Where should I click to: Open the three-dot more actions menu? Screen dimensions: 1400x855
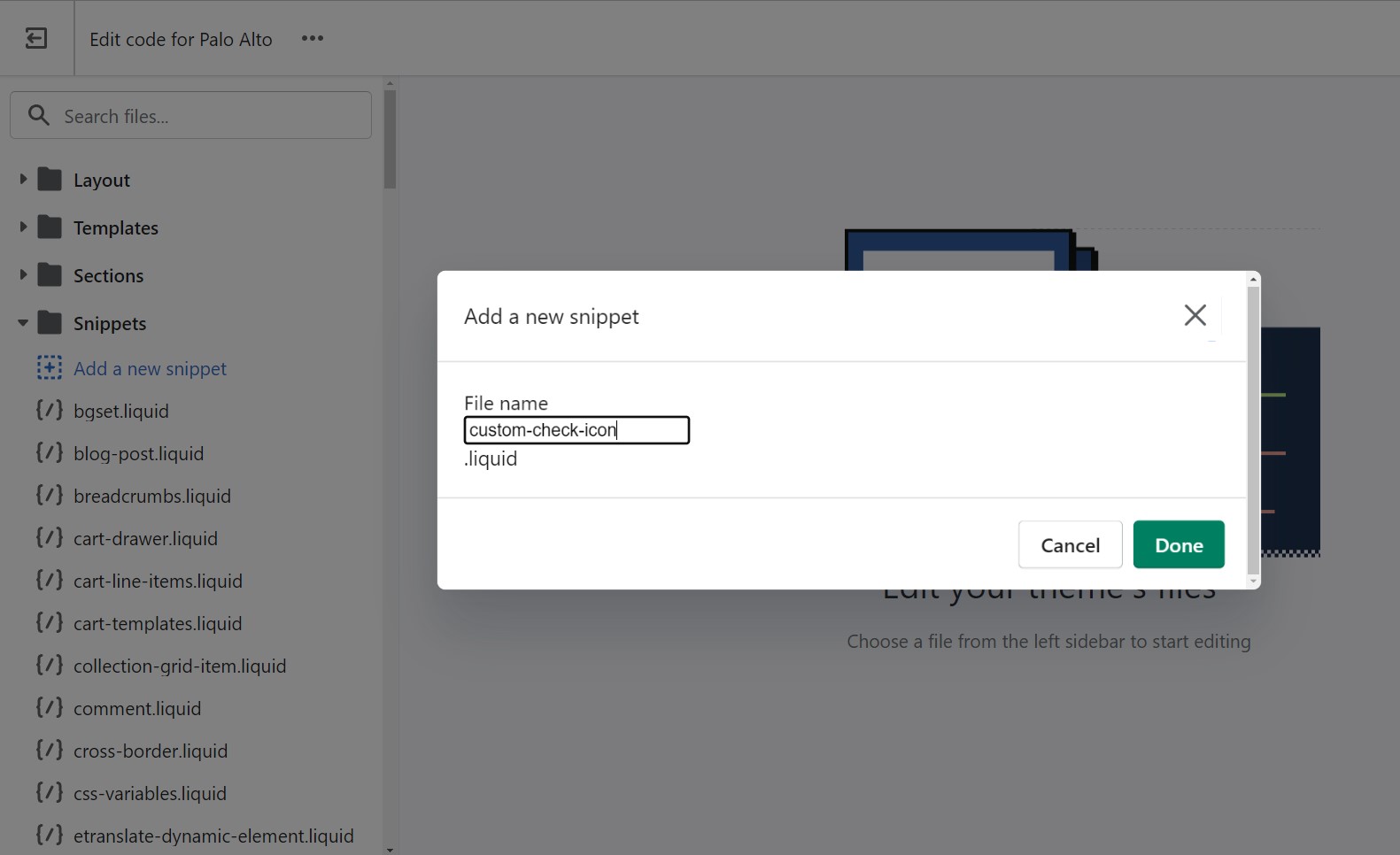312,38
